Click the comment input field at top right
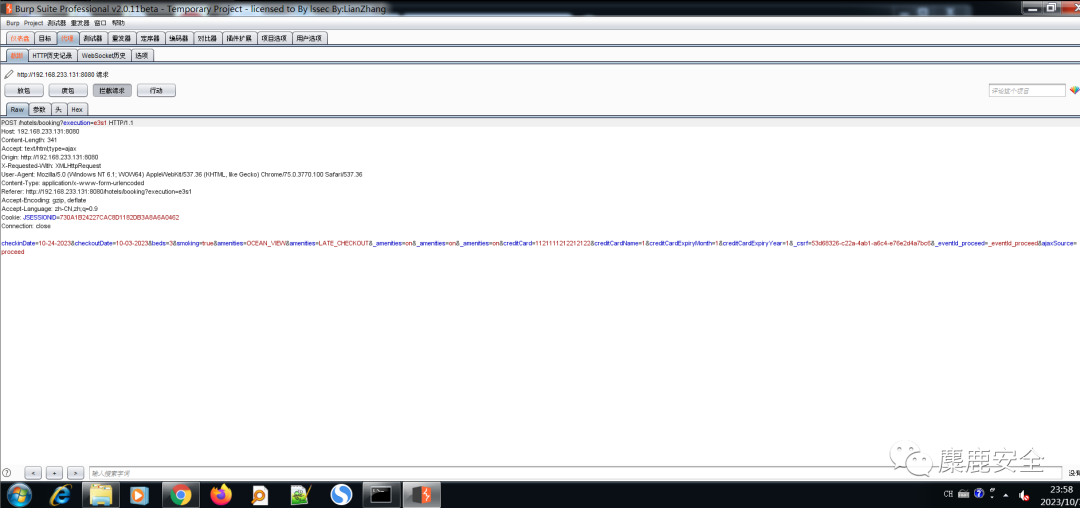The image size is (1080, 508). pyautogui.click(x=1027, y=90)
